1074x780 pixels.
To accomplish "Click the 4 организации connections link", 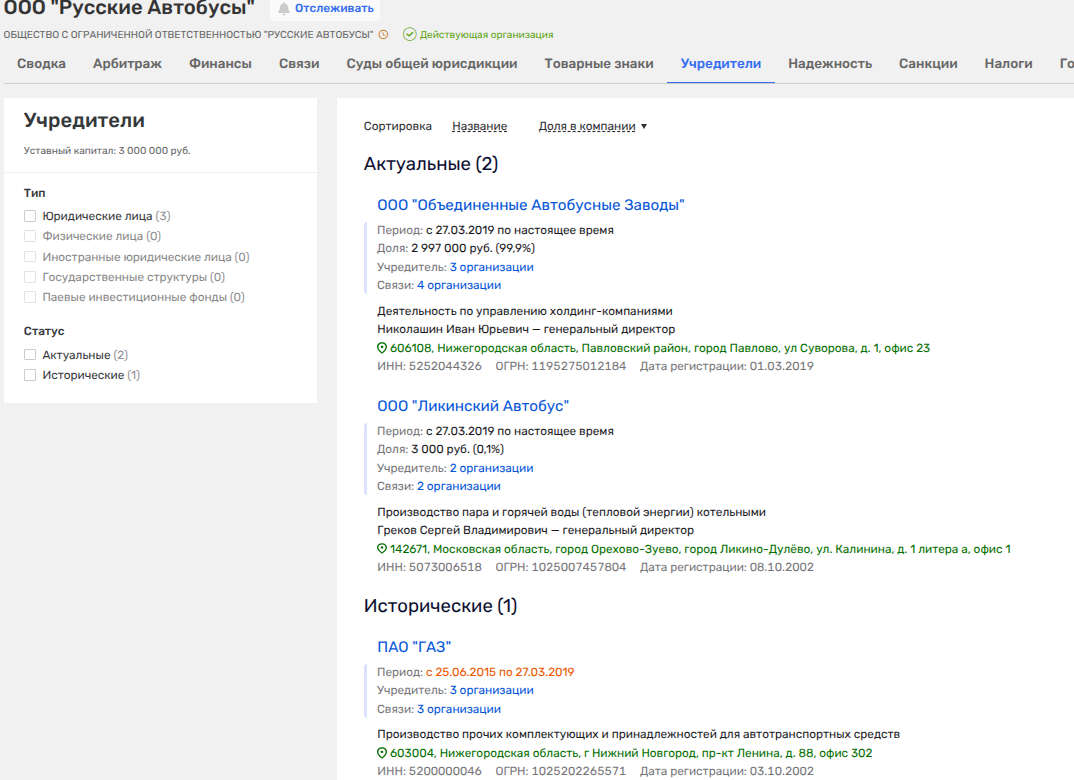I will point(458,285).
